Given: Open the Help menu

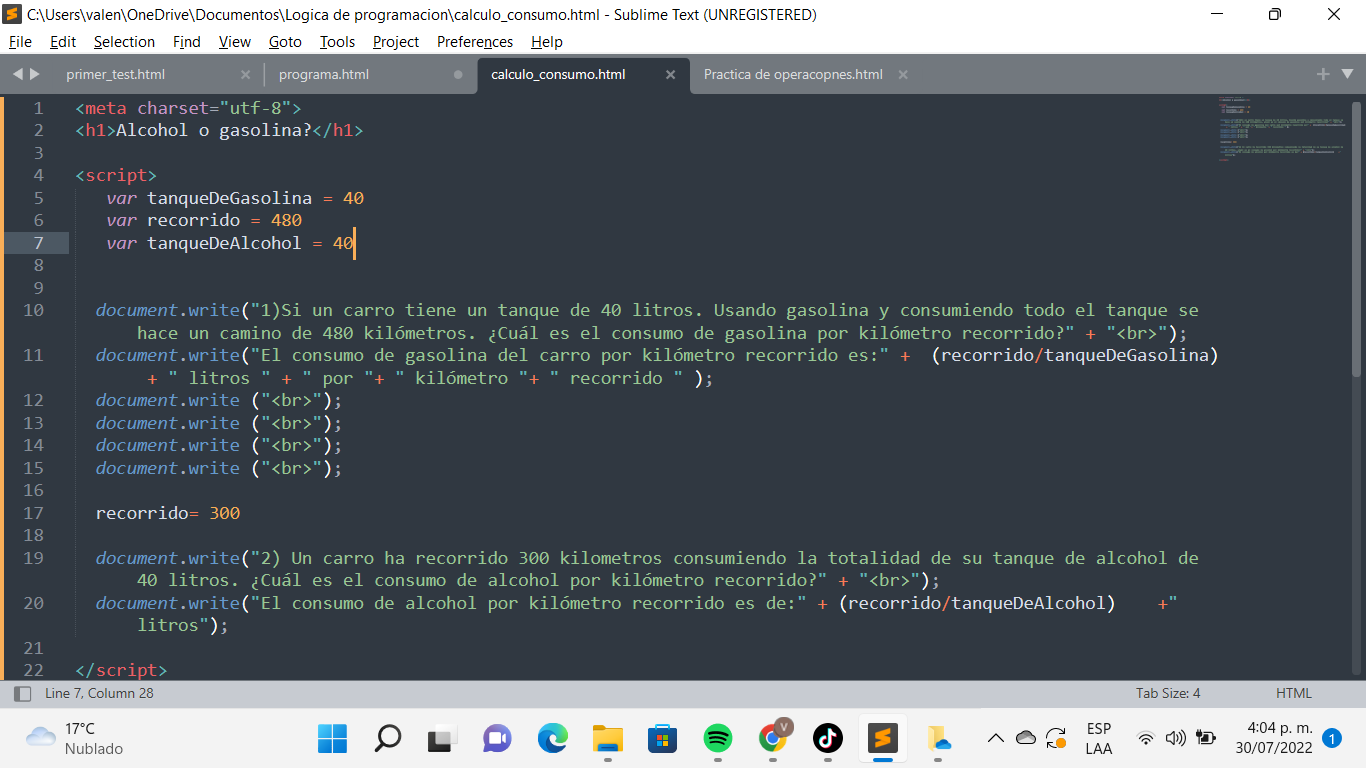Looking at the screenshot, I should tap(547, 42).
